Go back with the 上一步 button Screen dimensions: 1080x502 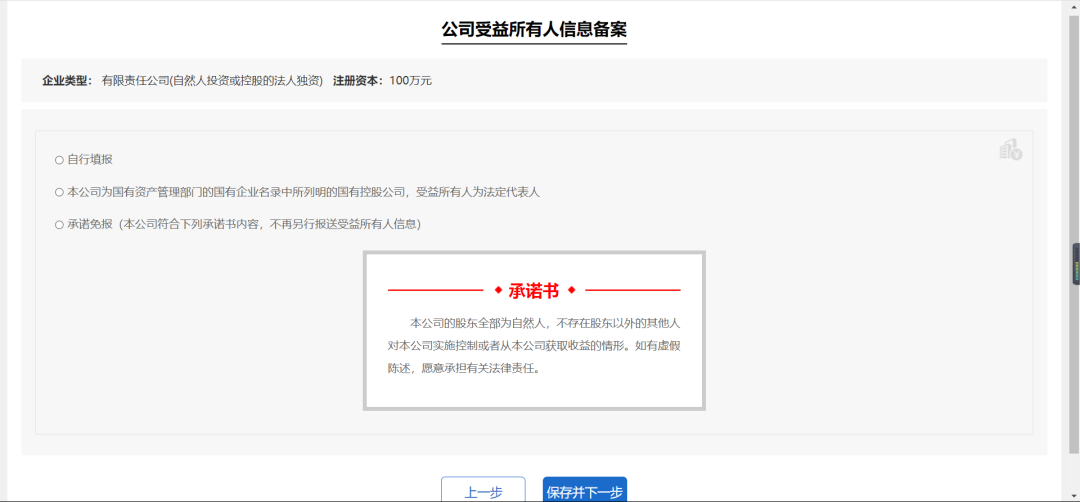coord(483,490)
